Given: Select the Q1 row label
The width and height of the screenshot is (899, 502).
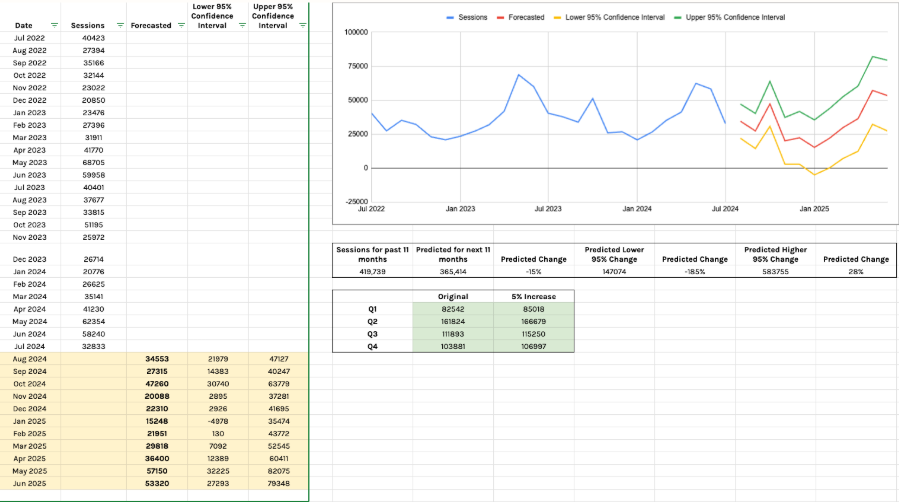Looking at the screenshot, I should coord(373,309).
